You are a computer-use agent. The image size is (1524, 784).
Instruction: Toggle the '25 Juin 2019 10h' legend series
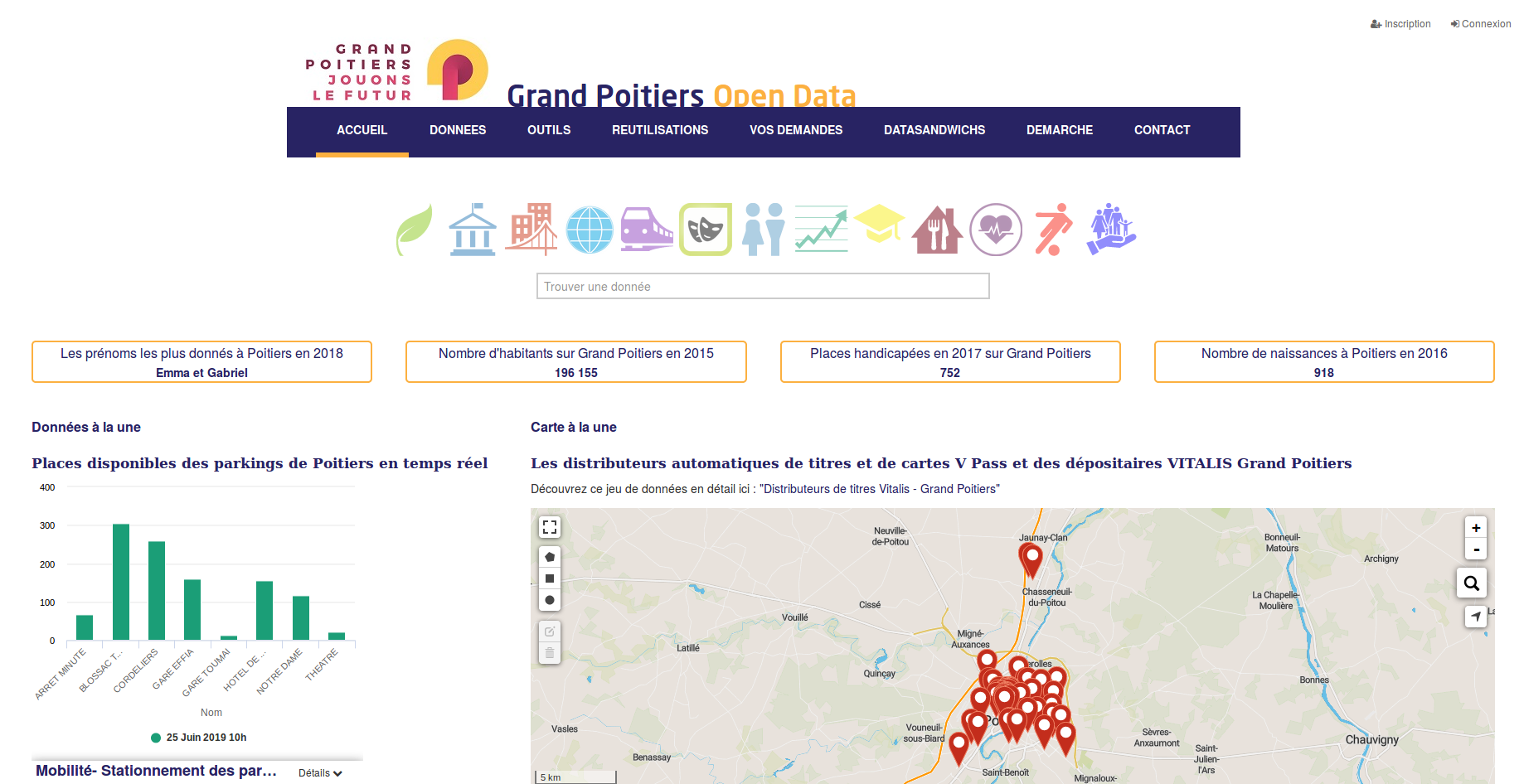199,738
